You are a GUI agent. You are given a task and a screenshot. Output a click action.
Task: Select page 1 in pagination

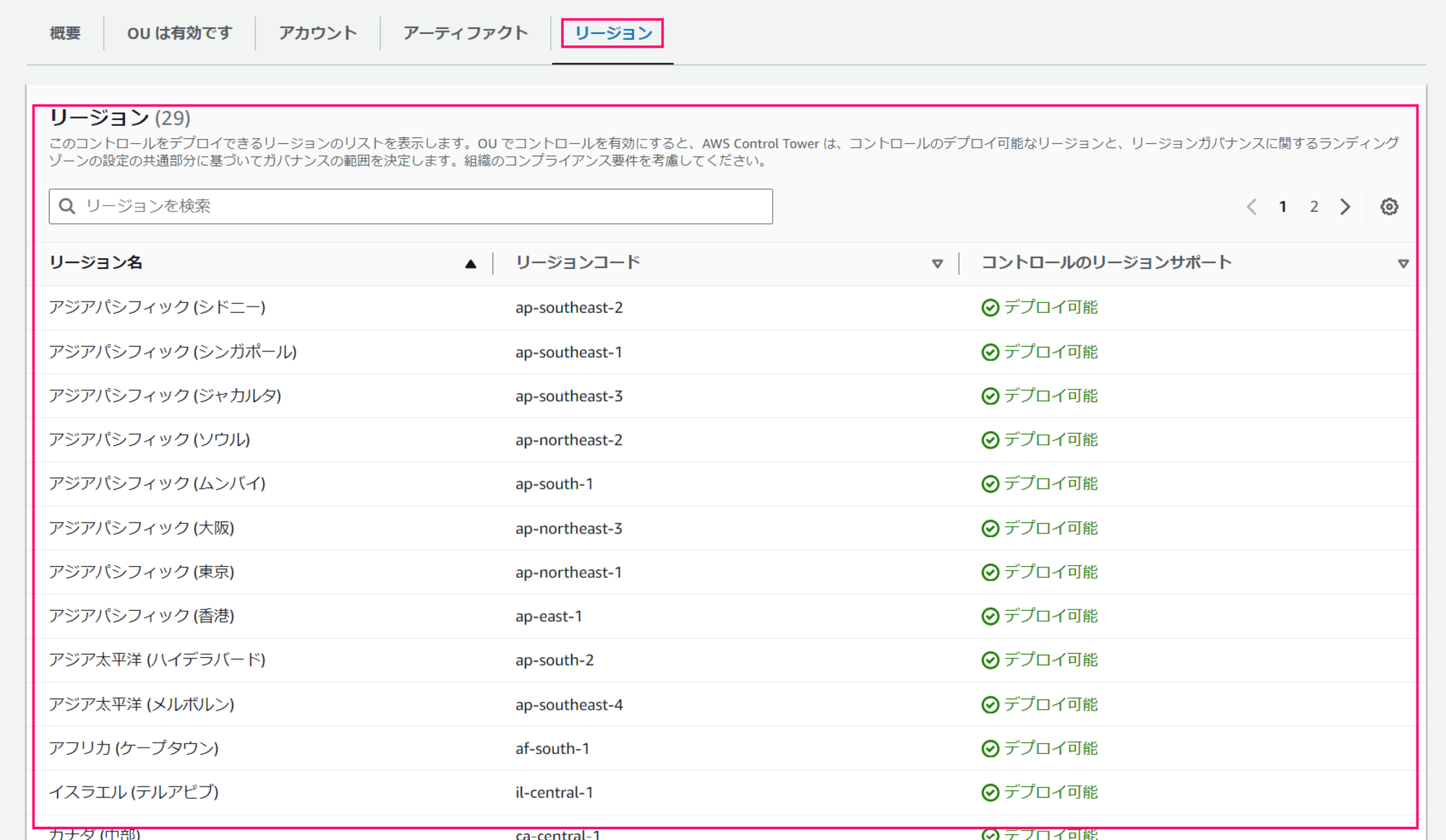coord(1283,207)
